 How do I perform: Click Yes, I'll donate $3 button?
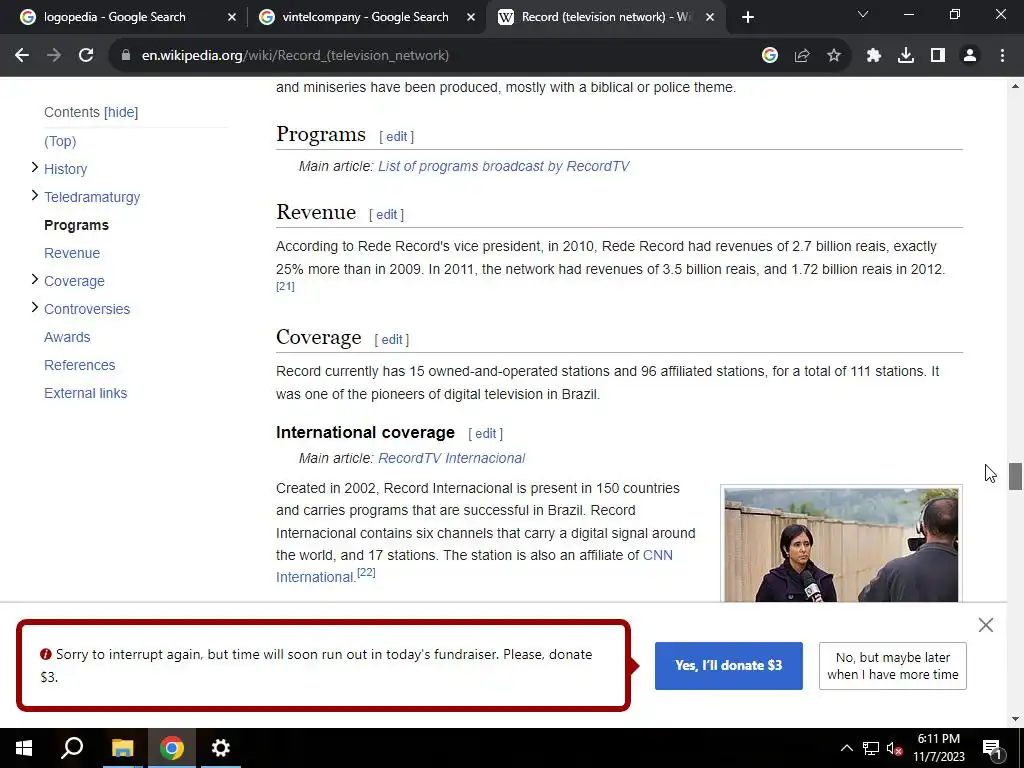(729, 665)
